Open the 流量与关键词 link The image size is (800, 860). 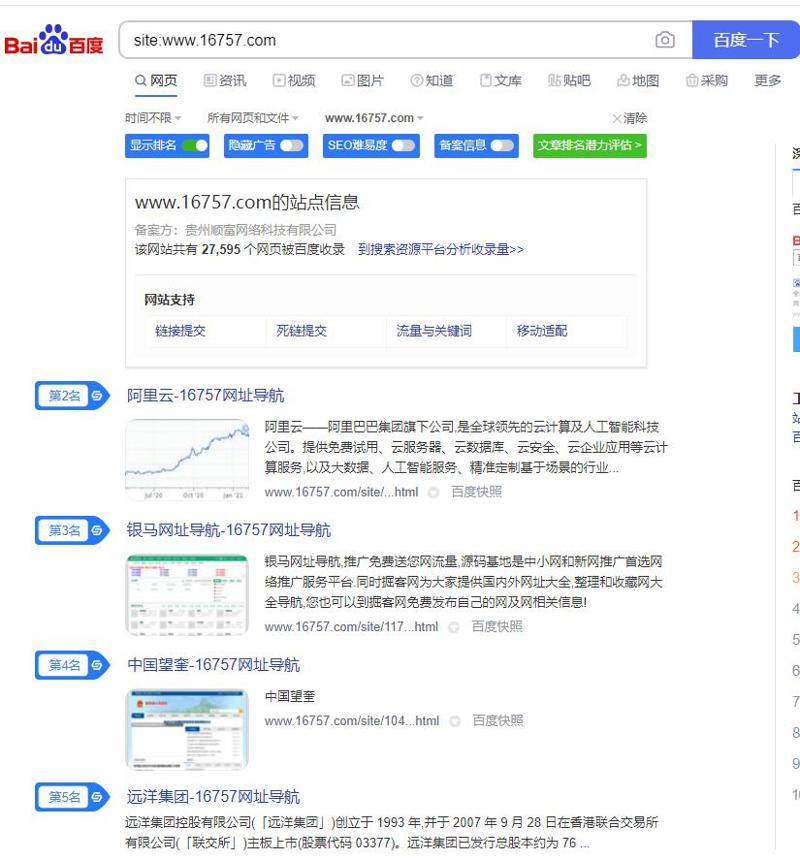coord(434,331)
